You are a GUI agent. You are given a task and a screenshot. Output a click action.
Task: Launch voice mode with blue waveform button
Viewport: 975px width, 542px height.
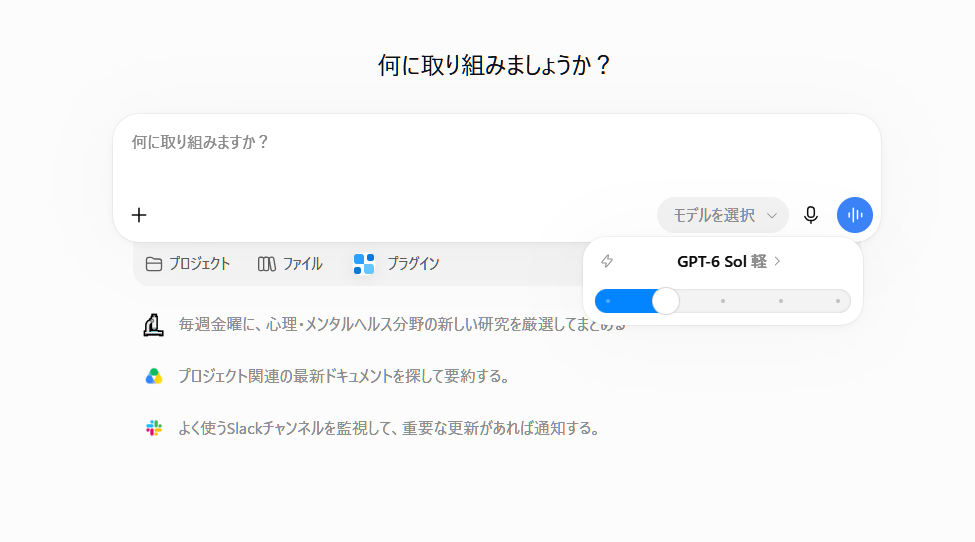pos(855,215)
